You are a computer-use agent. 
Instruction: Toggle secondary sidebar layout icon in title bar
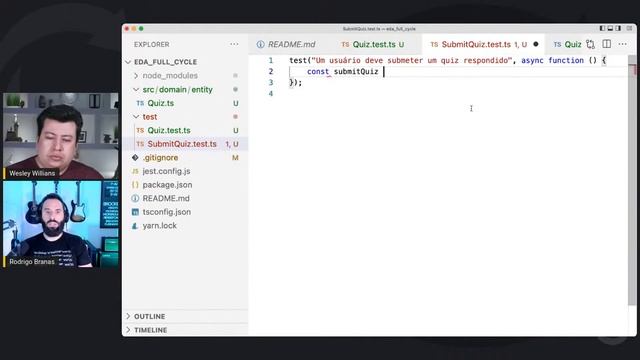pos(618,29)
